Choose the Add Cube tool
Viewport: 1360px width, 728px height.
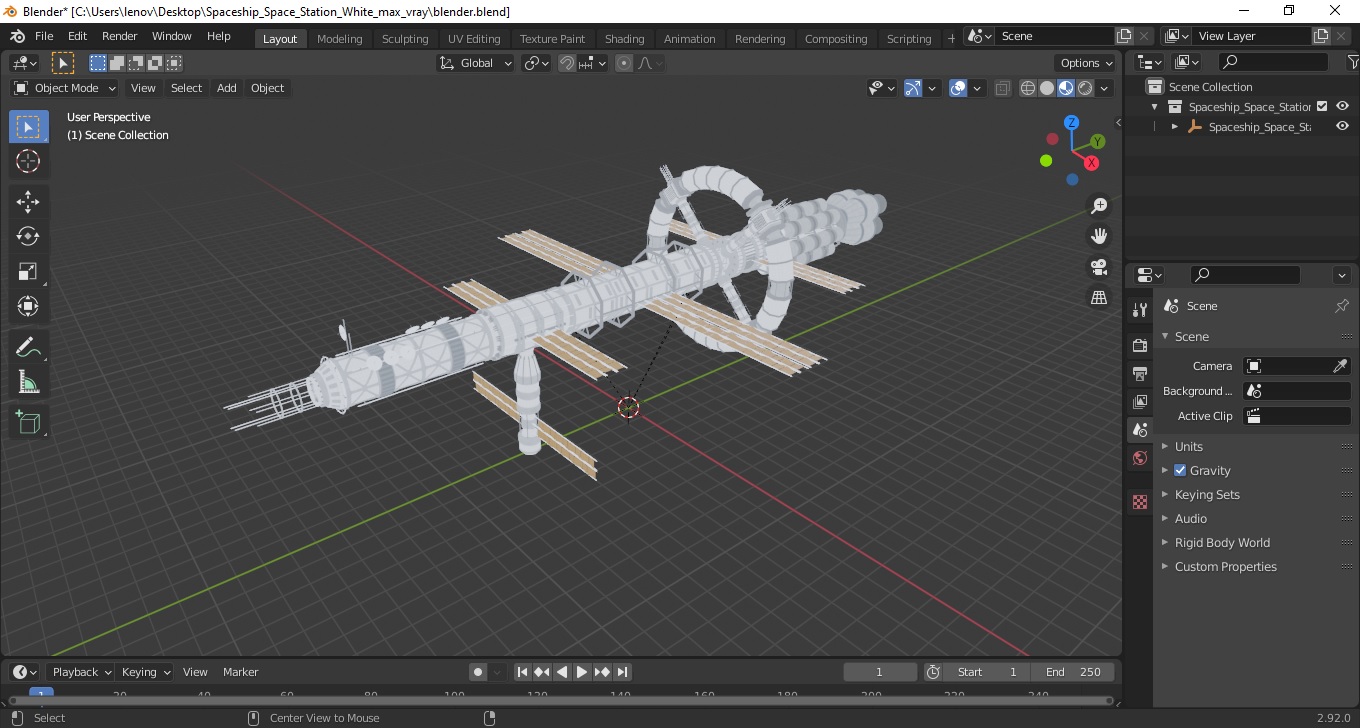(x=28, y=422)
